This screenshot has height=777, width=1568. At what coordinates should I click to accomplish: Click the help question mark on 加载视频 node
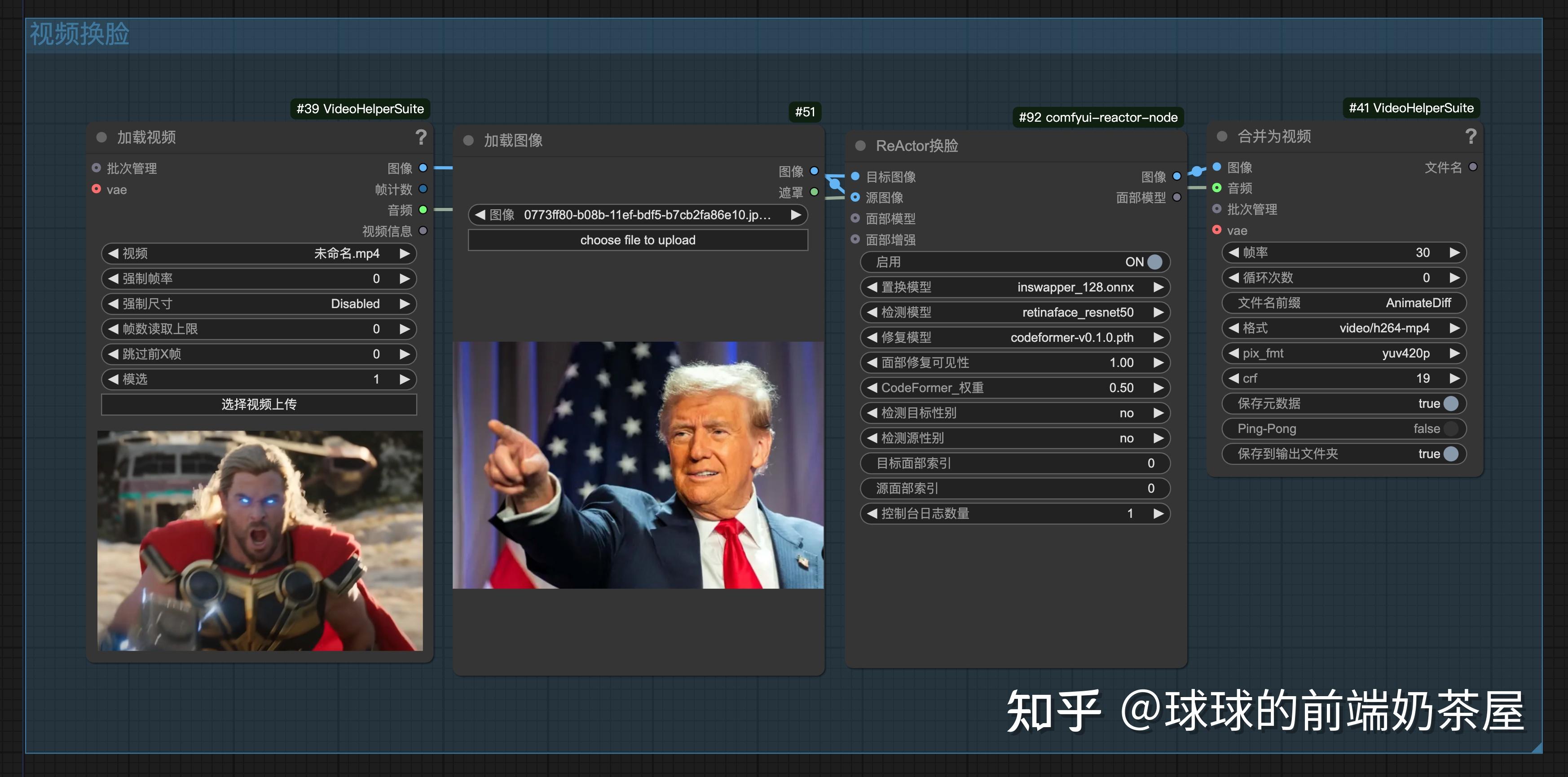(421, 137)
